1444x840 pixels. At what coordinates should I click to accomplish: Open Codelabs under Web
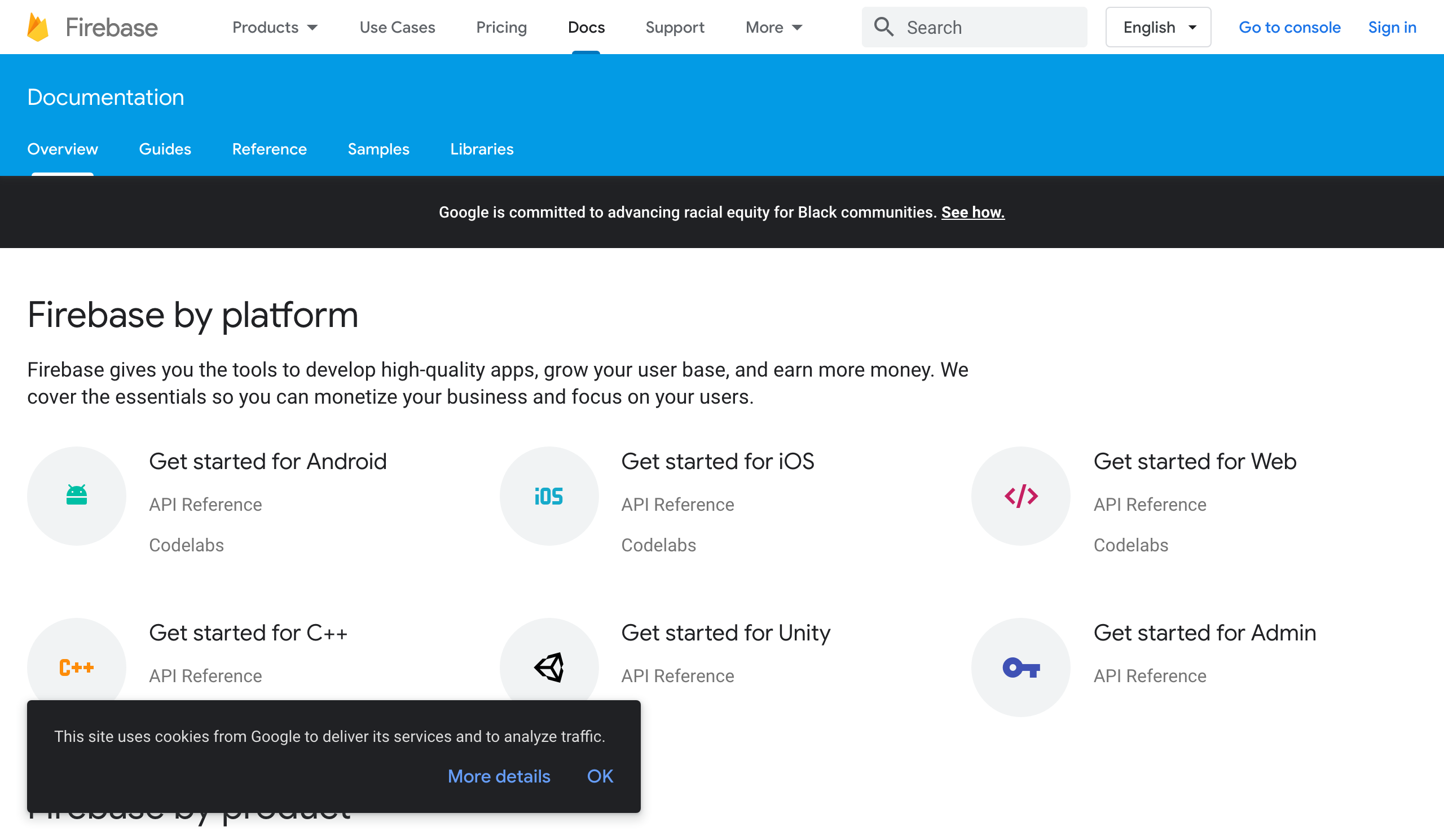(1130, 545)
